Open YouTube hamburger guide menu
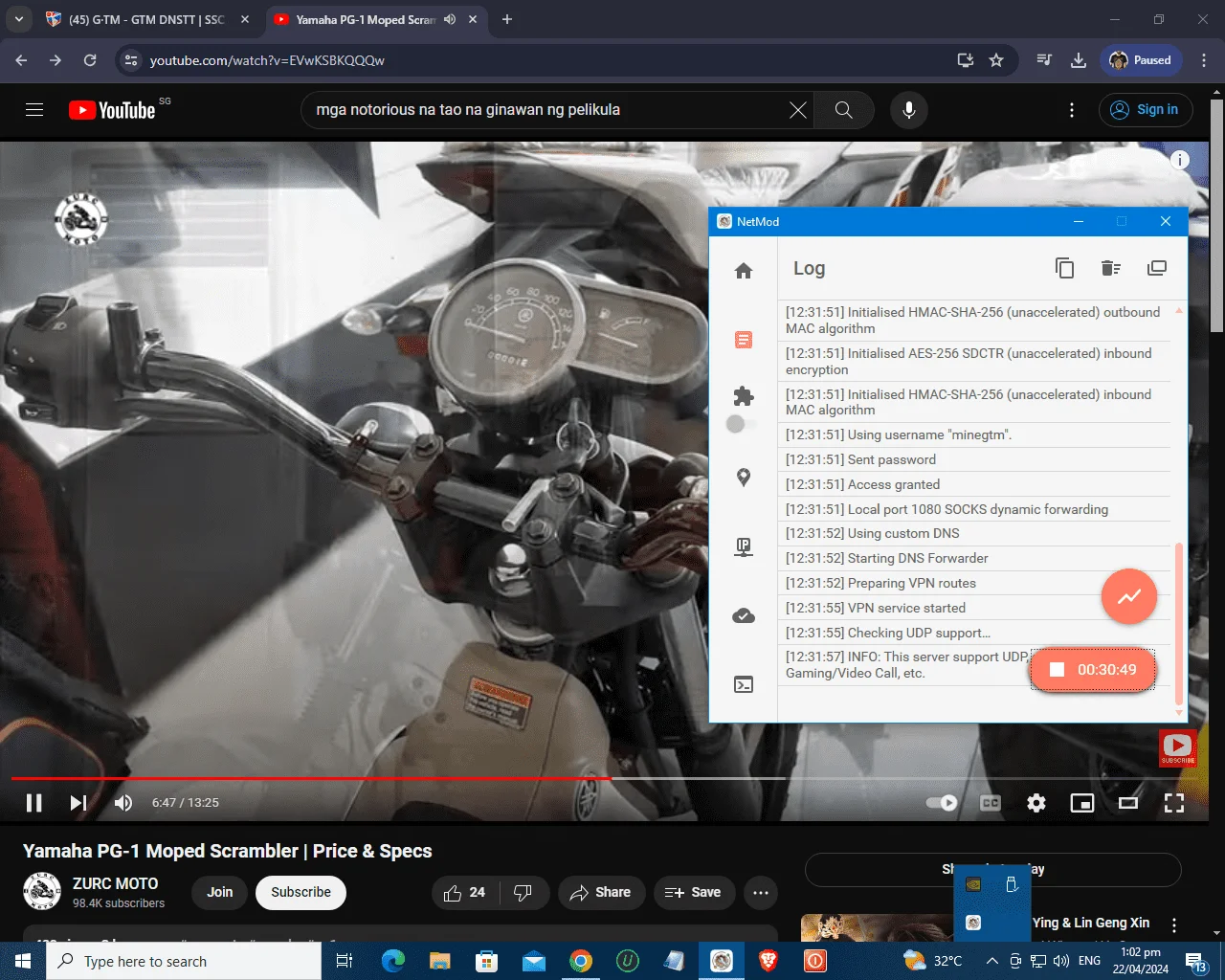1225x980 pixels. pos(34,110)
